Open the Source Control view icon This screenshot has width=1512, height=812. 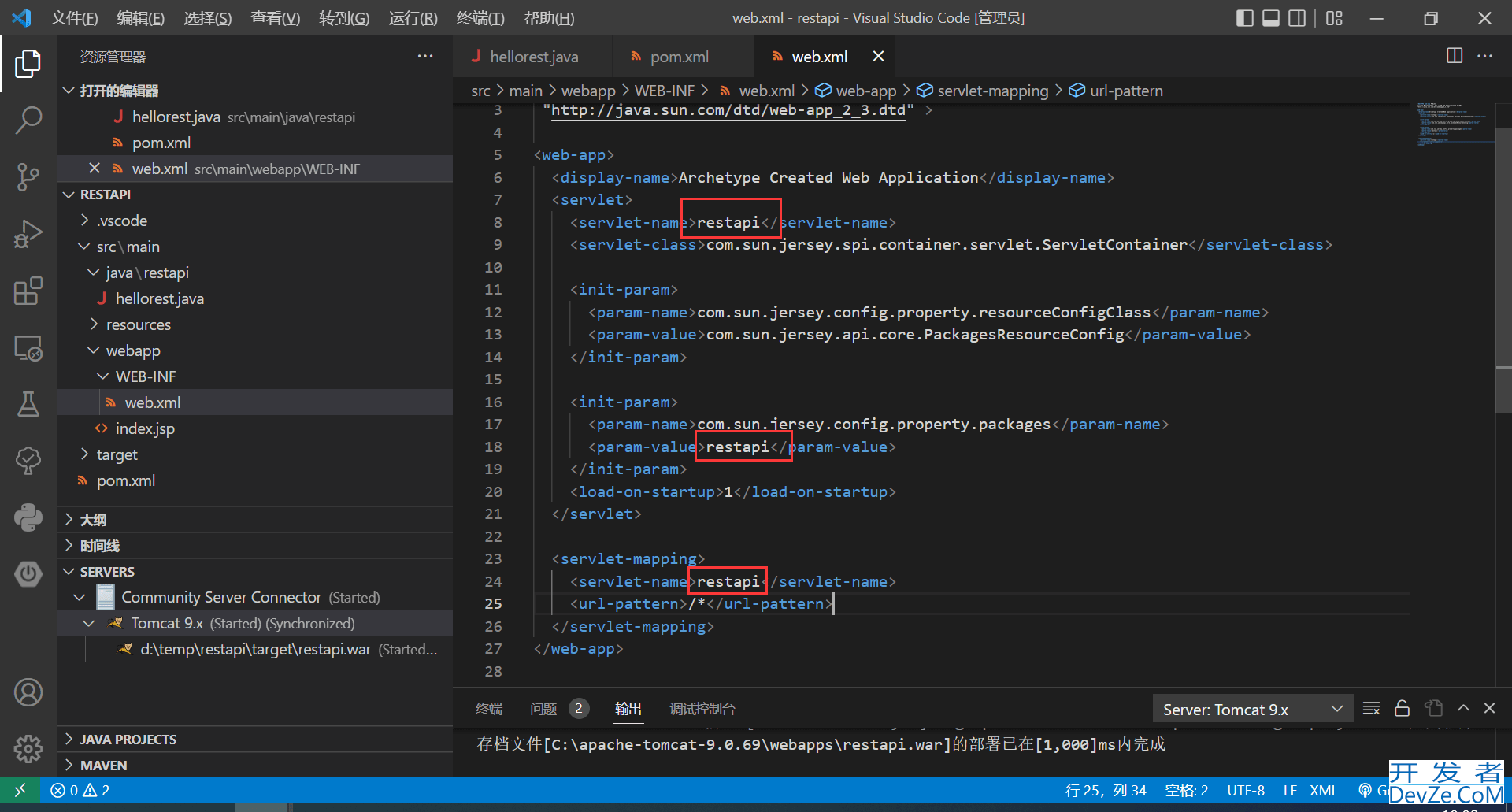[x=28, y=177]
